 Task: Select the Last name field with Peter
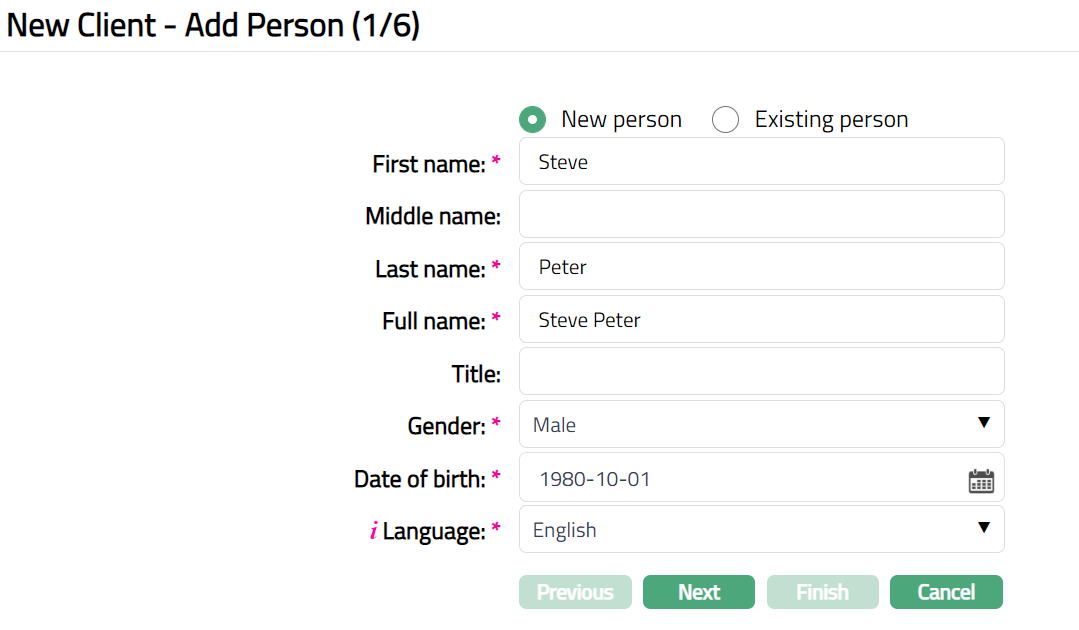(x=761, y=267)
